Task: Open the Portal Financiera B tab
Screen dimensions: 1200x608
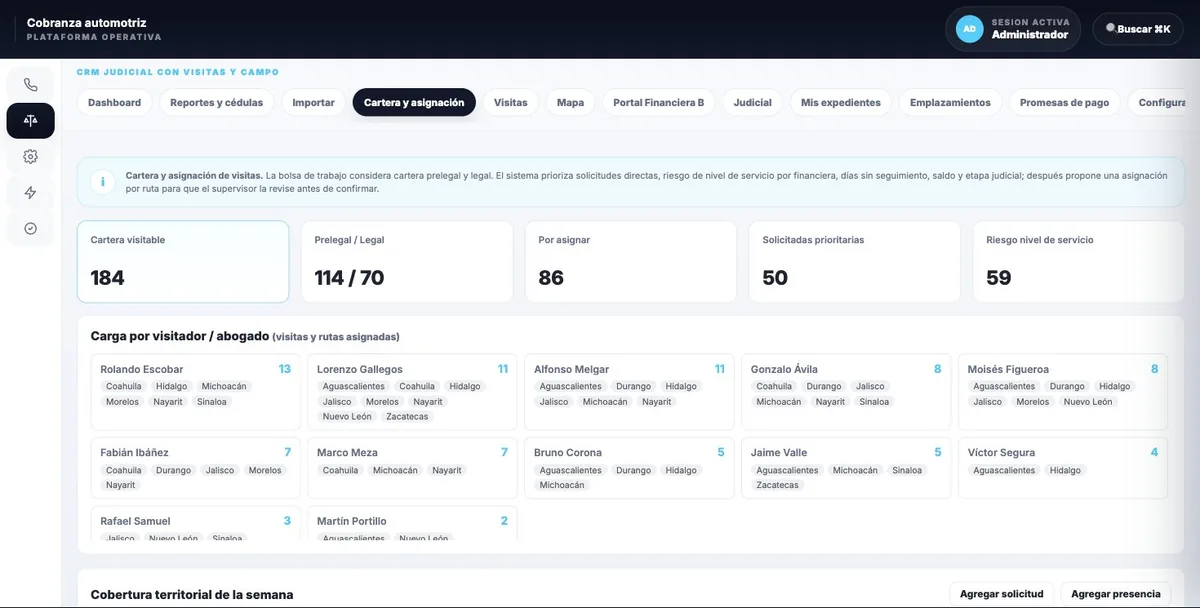Action: click(659, 103)
